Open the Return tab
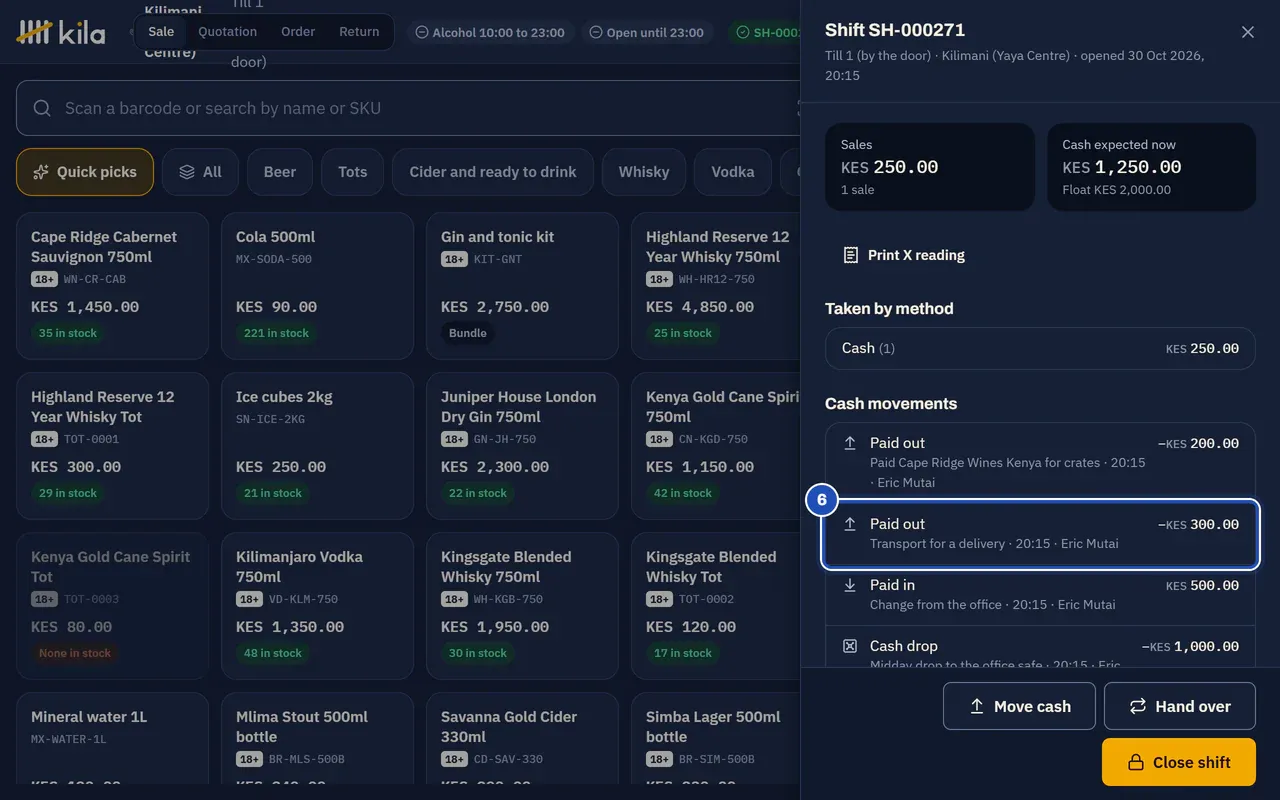1280x800 pixels. [x=359, y=32]
